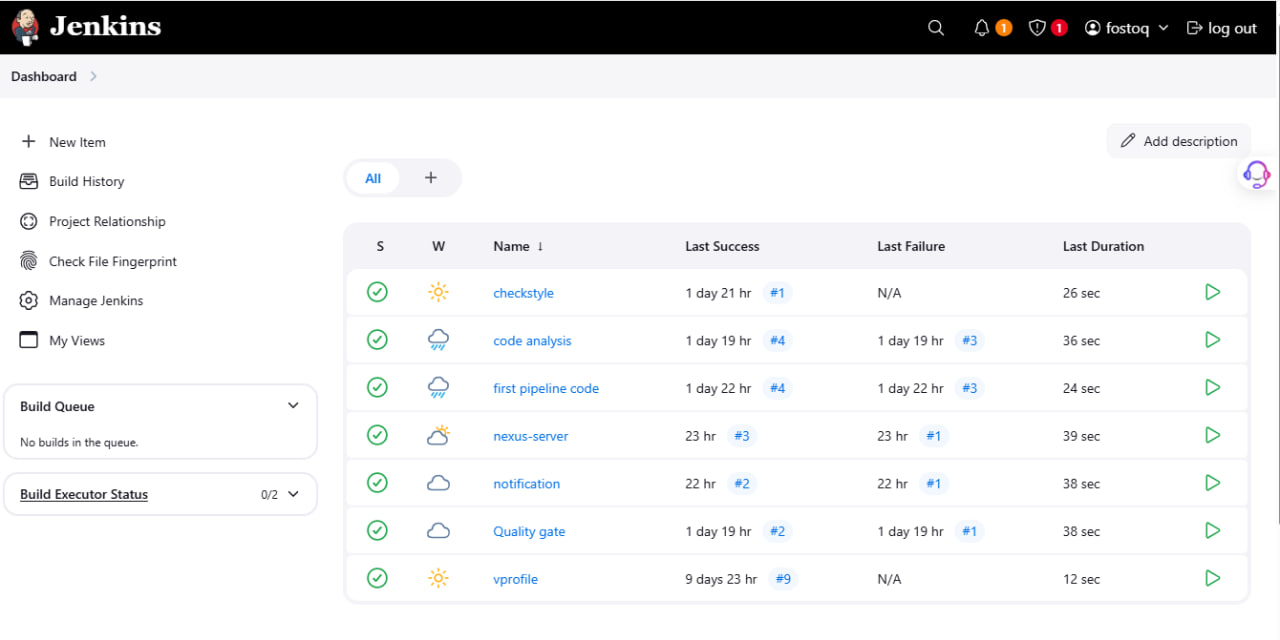This screenshot has height=640, width=1280.
Task: Expand the Dashboard breadcrumb chevron
Action: pos(93,76)
